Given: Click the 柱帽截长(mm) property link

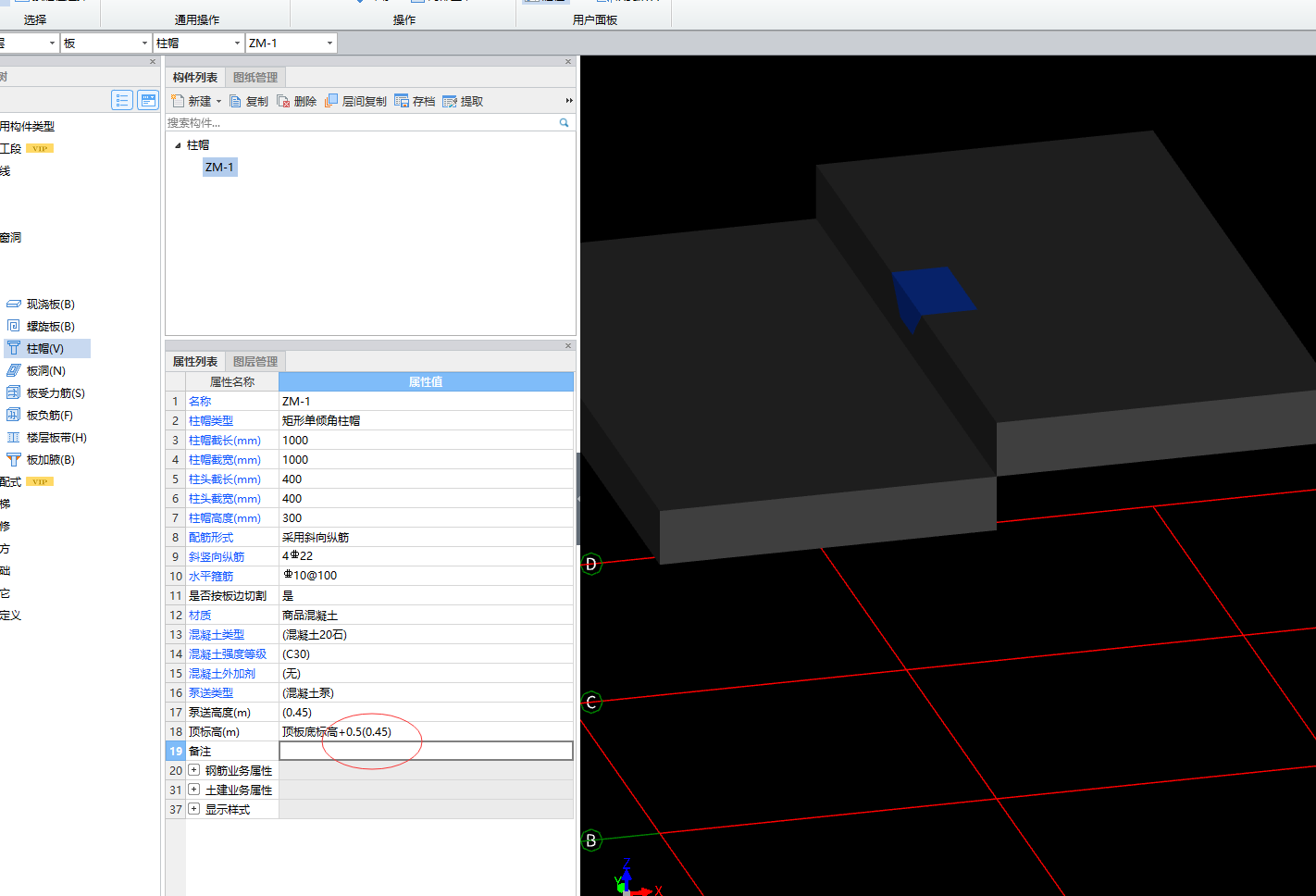Looking at the screenshot, I should (225, 441).
